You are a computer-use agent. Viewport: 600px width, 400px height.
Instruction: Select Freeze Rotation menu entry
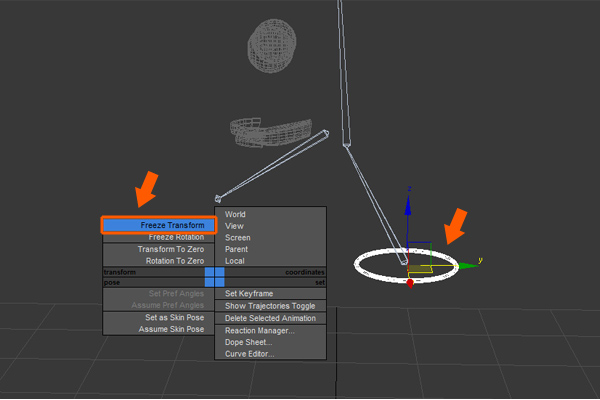[159, 237]
